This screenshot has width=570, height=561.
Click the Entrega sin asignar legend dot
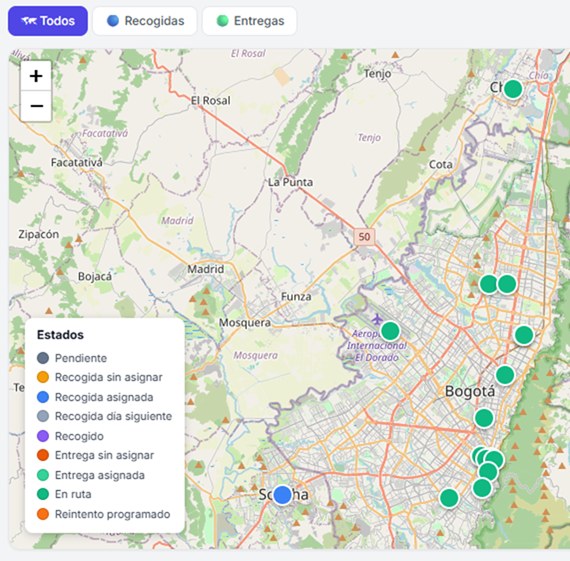(x=43, y=455)
